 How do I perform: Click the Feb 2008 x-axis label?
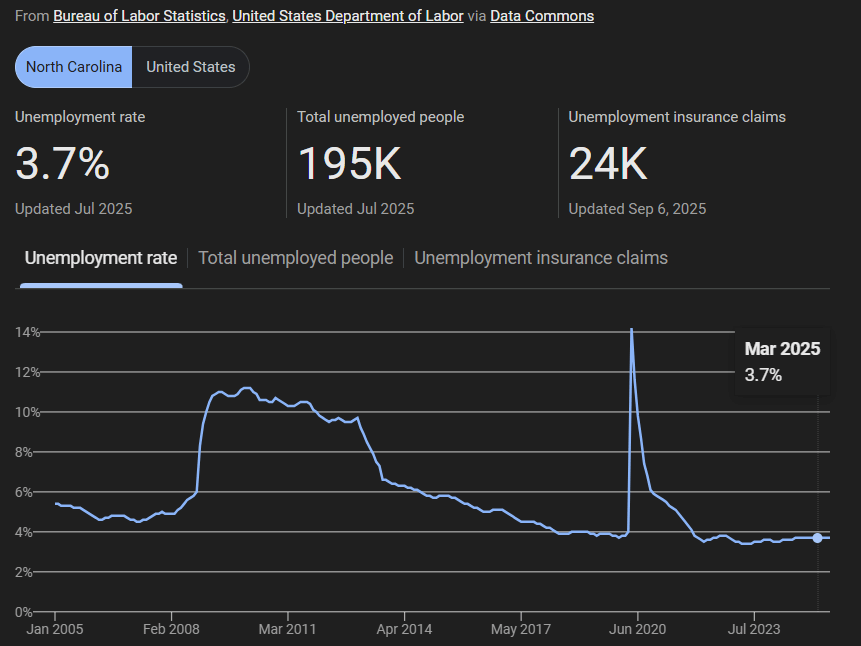[171, 630]
